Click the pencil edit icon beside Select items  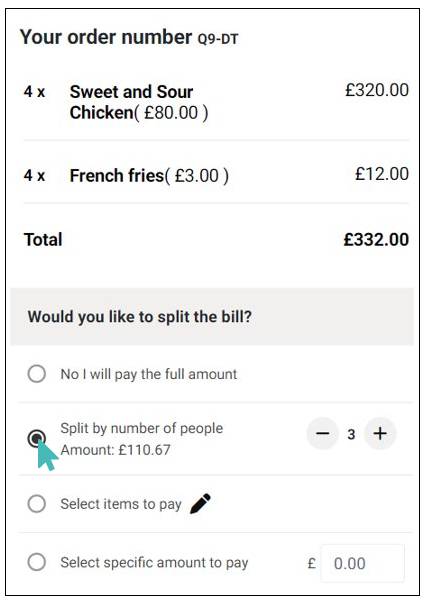coord(200,503)
